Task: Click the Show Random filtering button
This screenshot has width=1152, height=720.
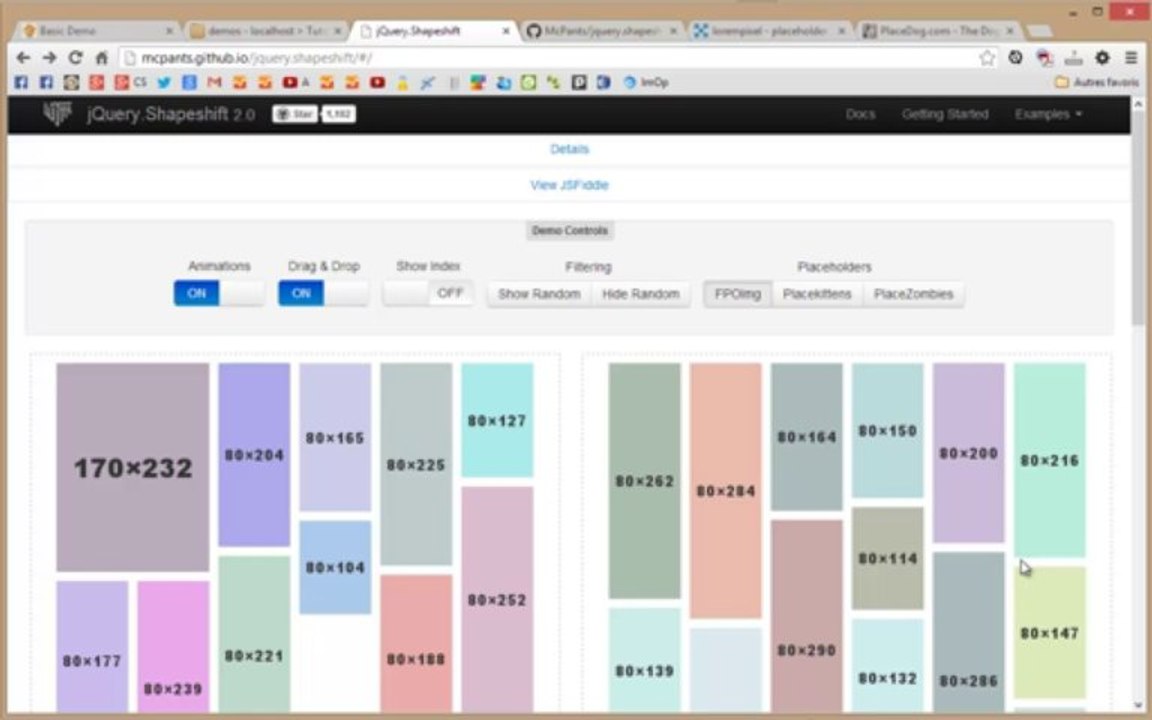Action: (x=539, y=294)
